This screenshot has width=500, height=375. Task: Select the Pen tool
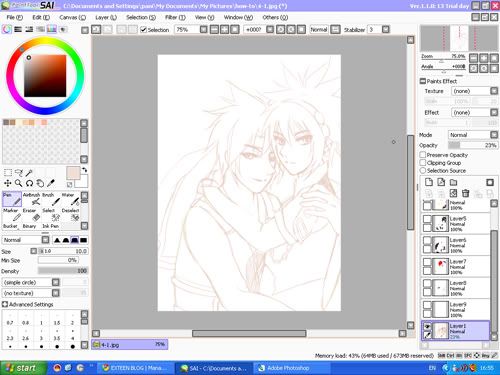[x=12, y=199]
